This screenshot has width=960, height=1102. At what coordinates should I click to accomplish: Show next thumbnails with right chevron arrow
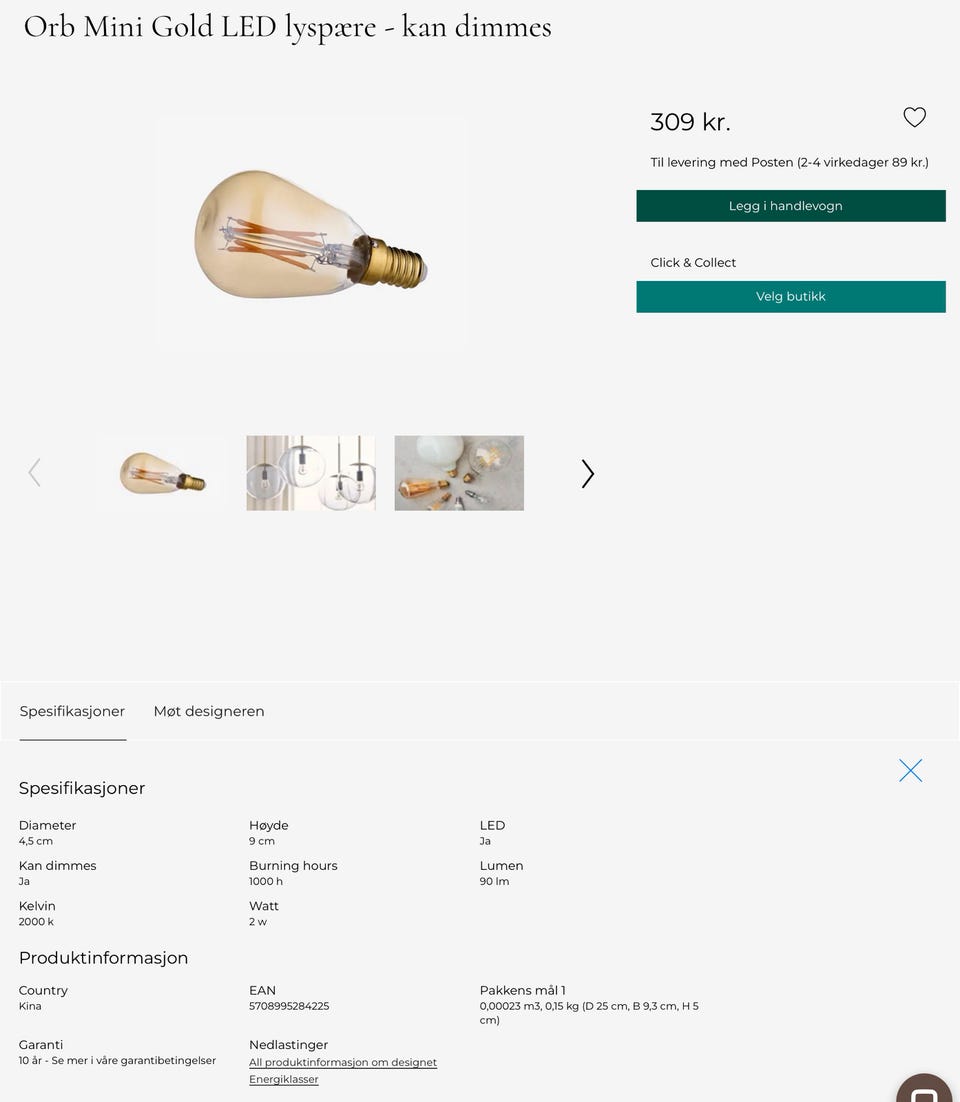[x=588, y=474]
